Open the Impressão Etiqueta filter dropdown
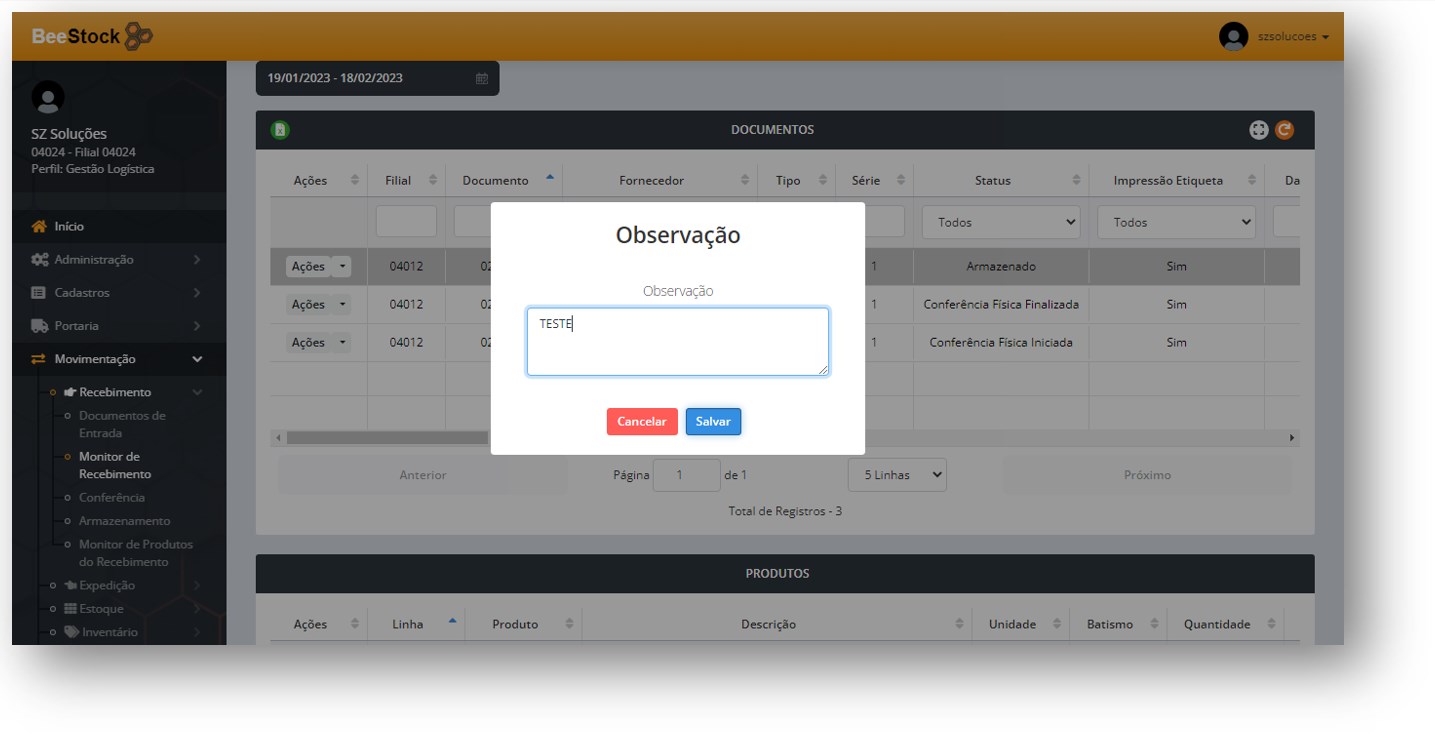 click(1176, 222)
